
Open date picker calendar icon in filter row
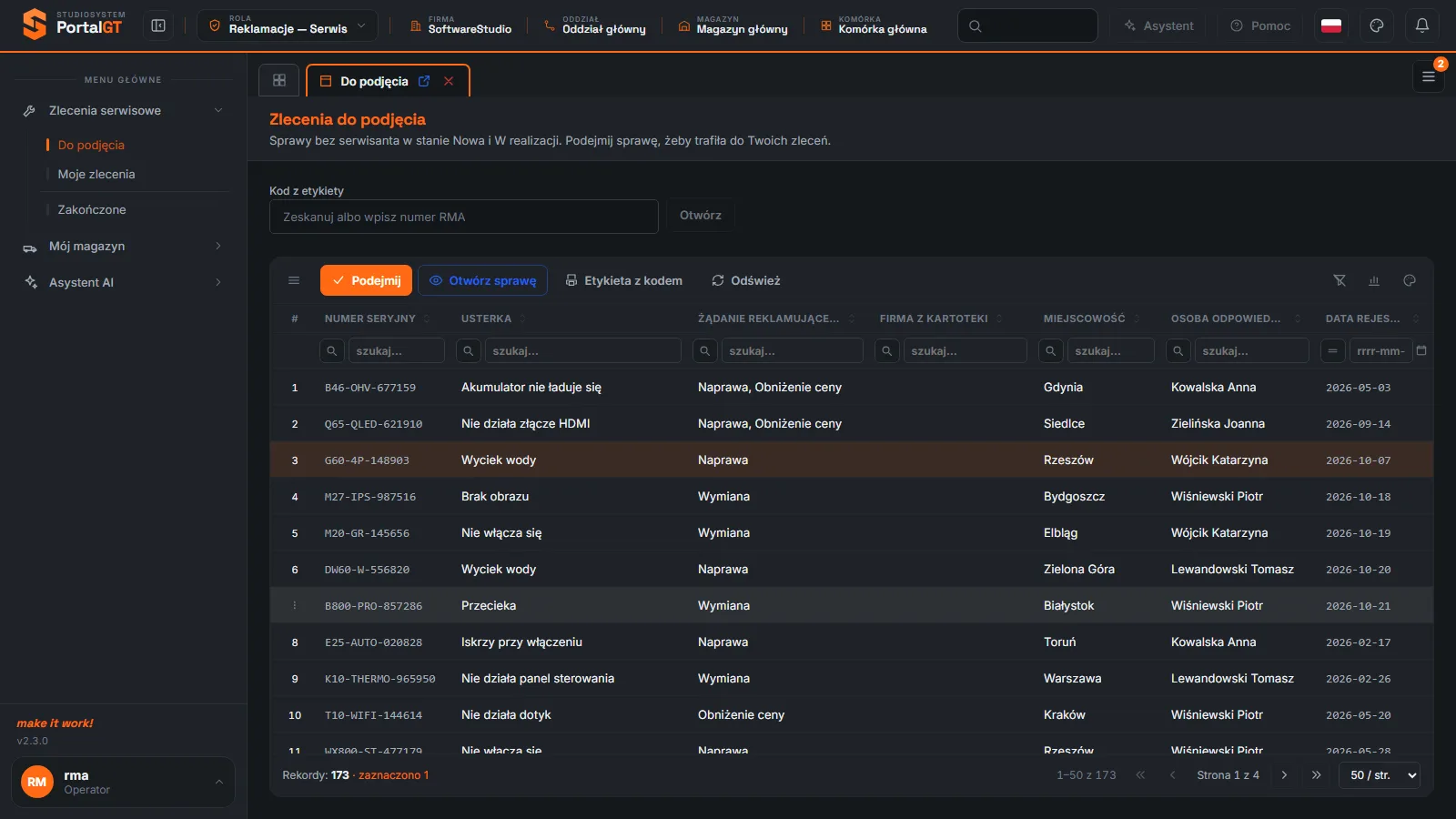[1421, 350]
